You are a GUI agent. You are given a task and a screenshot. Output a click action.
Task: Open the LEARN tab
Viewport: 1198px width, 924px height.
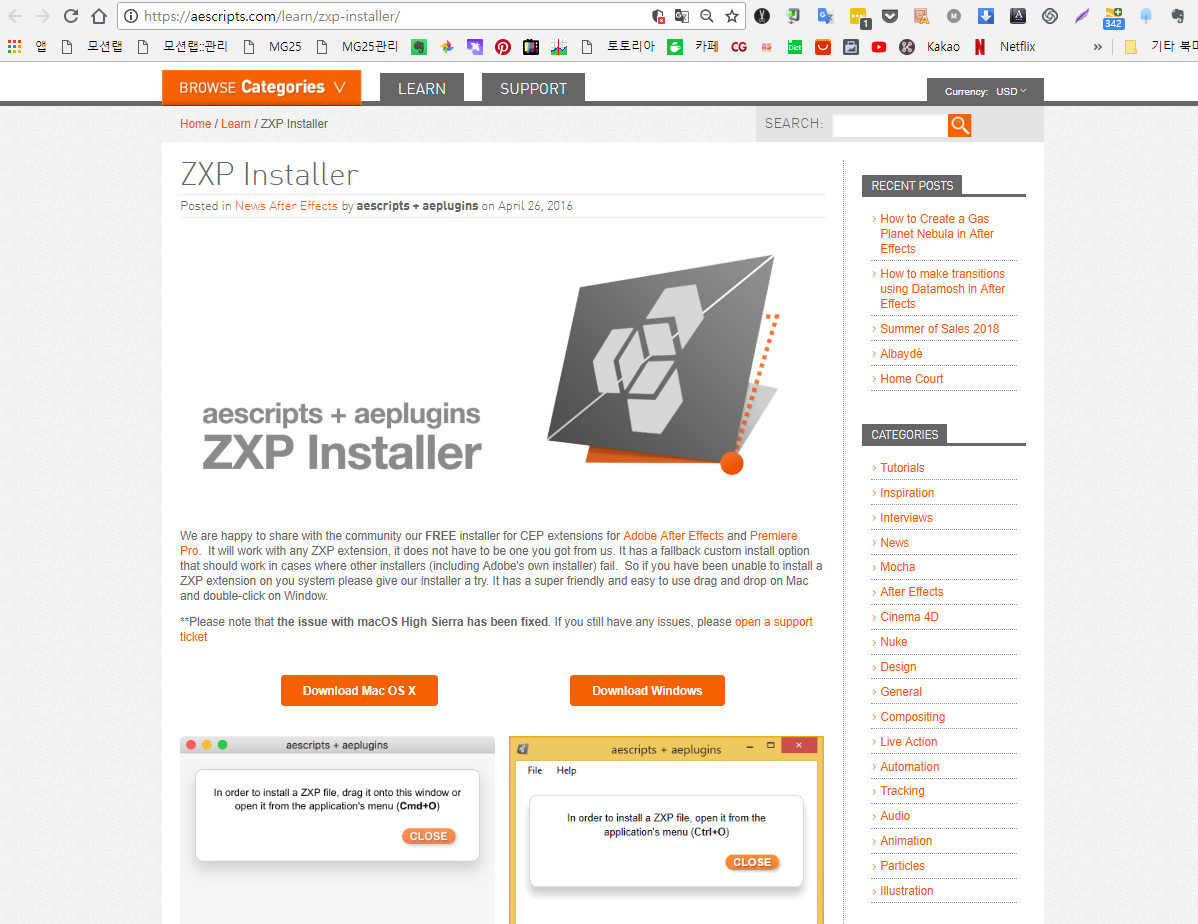(422, 89)
